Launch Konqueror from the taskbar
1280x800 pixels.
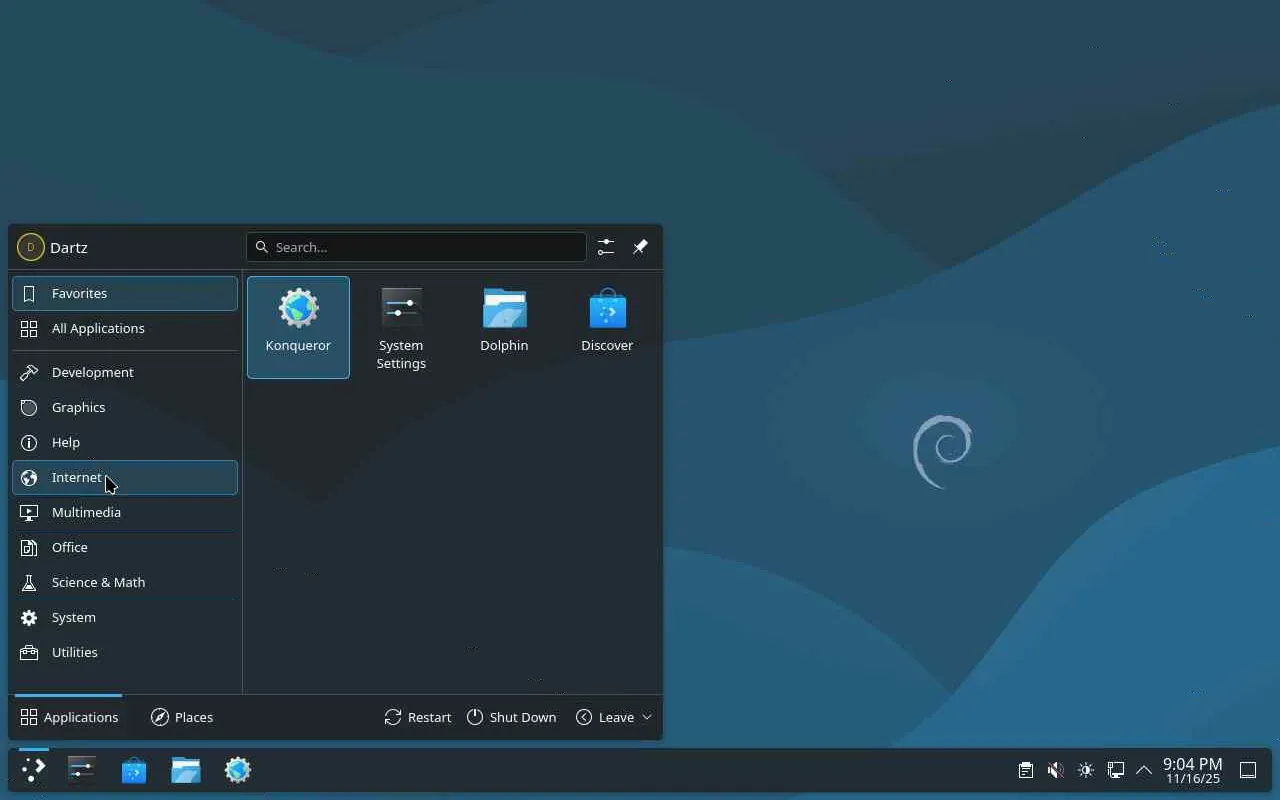[238, 769]
